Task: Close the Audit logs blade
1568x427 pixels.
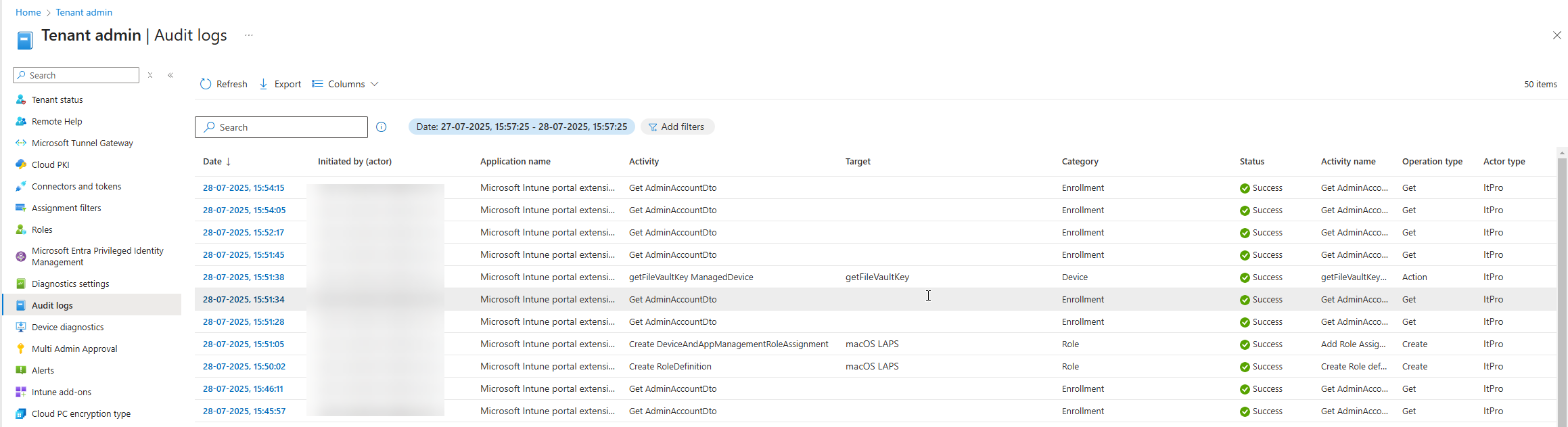Action: 1557,35
